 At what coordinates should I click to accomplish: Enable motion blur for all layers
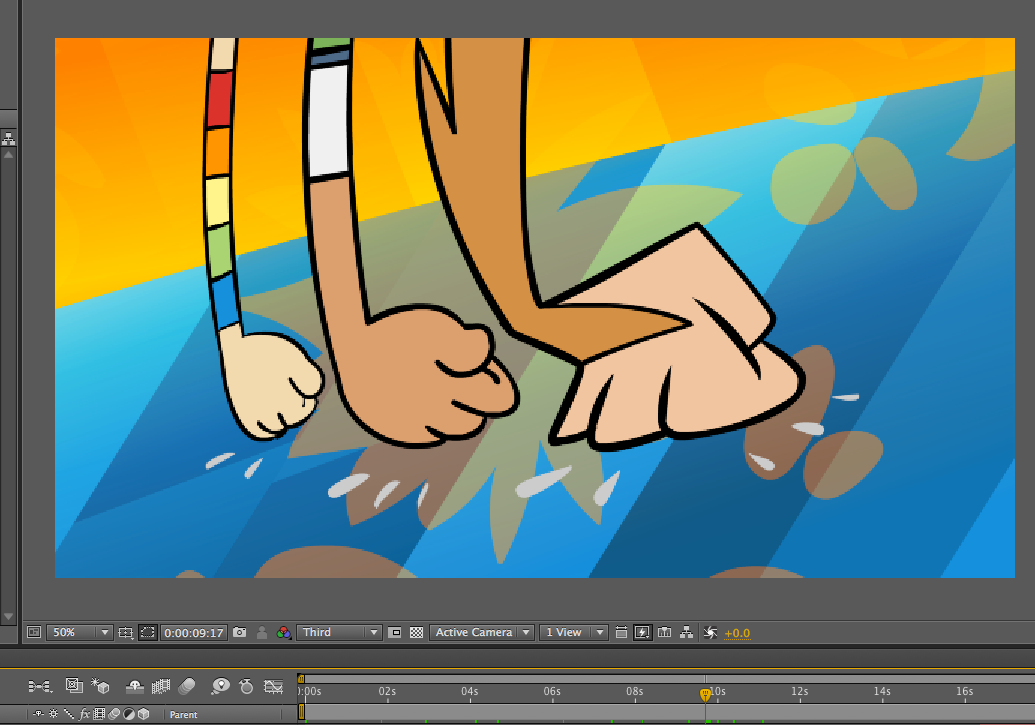point(187,686)
